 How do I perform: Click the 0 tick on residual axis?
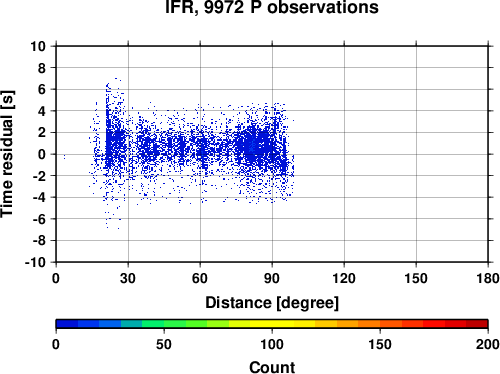click(42, 154)
